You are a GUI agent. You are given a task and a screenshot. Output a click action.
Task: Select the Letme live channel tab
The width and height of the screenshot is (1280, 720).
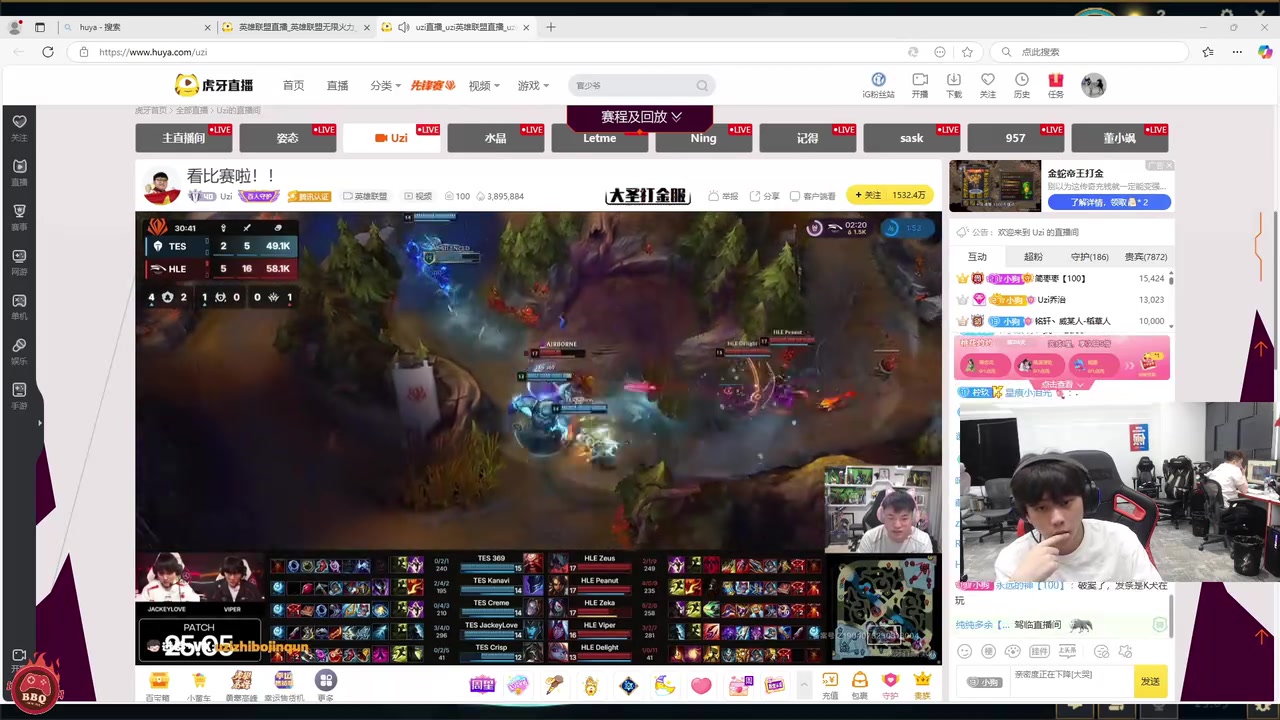click(600, 138)
